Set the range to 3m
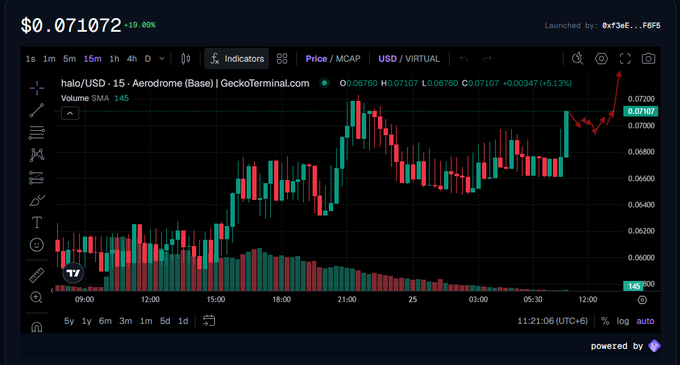 point(126,321)
